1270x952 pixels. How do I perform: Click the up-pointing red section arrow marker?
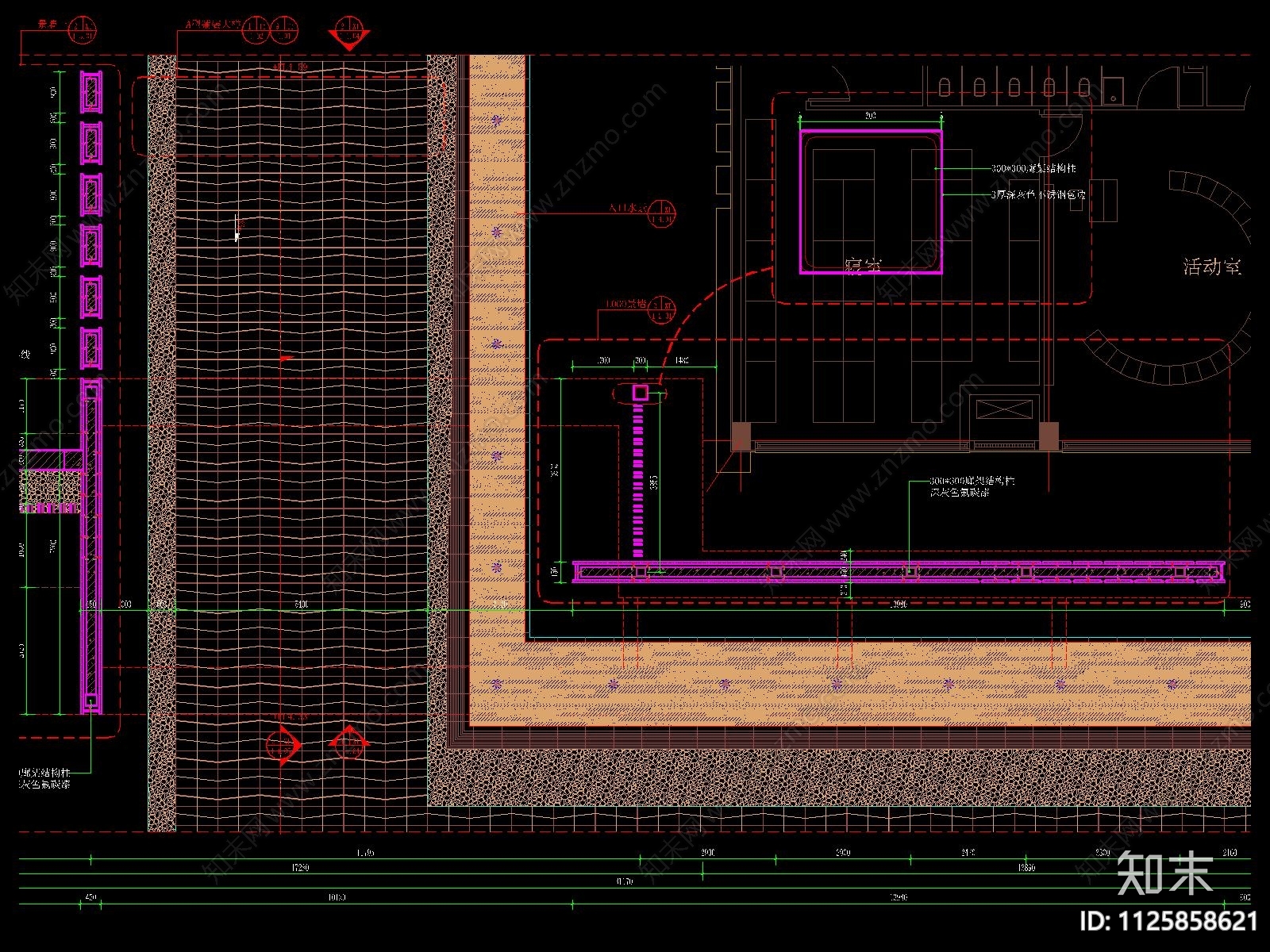pyautogui.click(x=349, y=743)
